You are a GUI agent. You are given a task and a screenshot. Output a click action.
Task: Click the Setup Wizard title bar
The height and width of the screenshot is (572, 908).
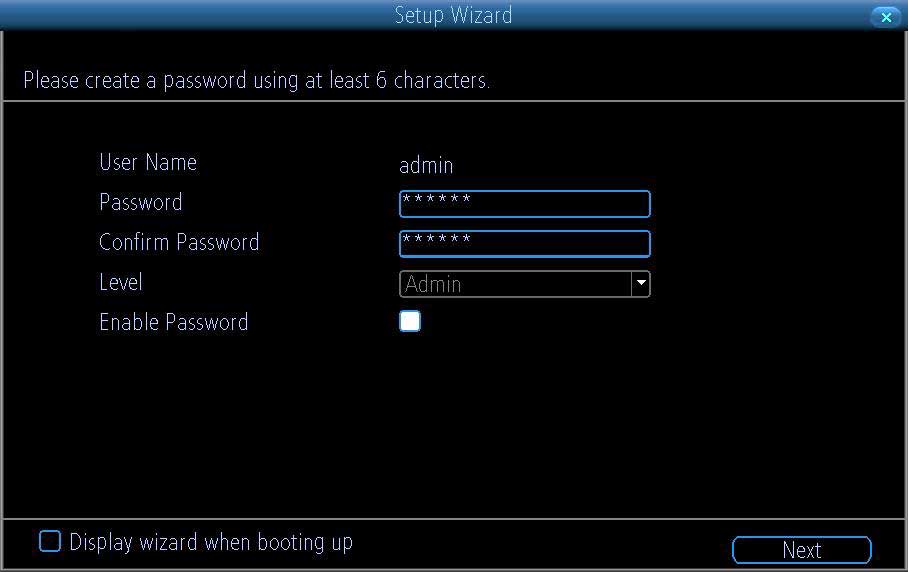(x=453, y=15)
